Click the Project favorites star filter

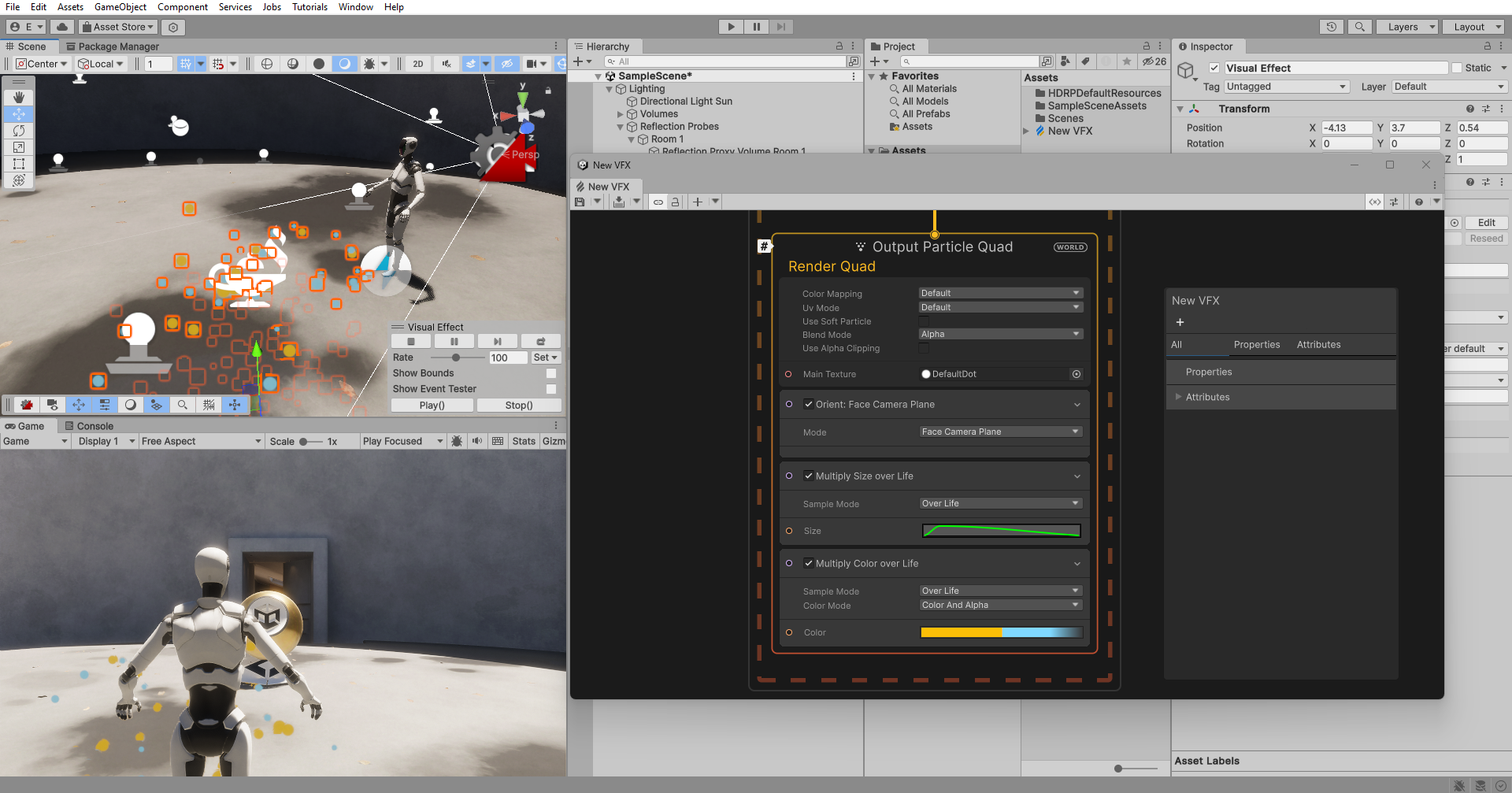click(x=1127, y=61)
